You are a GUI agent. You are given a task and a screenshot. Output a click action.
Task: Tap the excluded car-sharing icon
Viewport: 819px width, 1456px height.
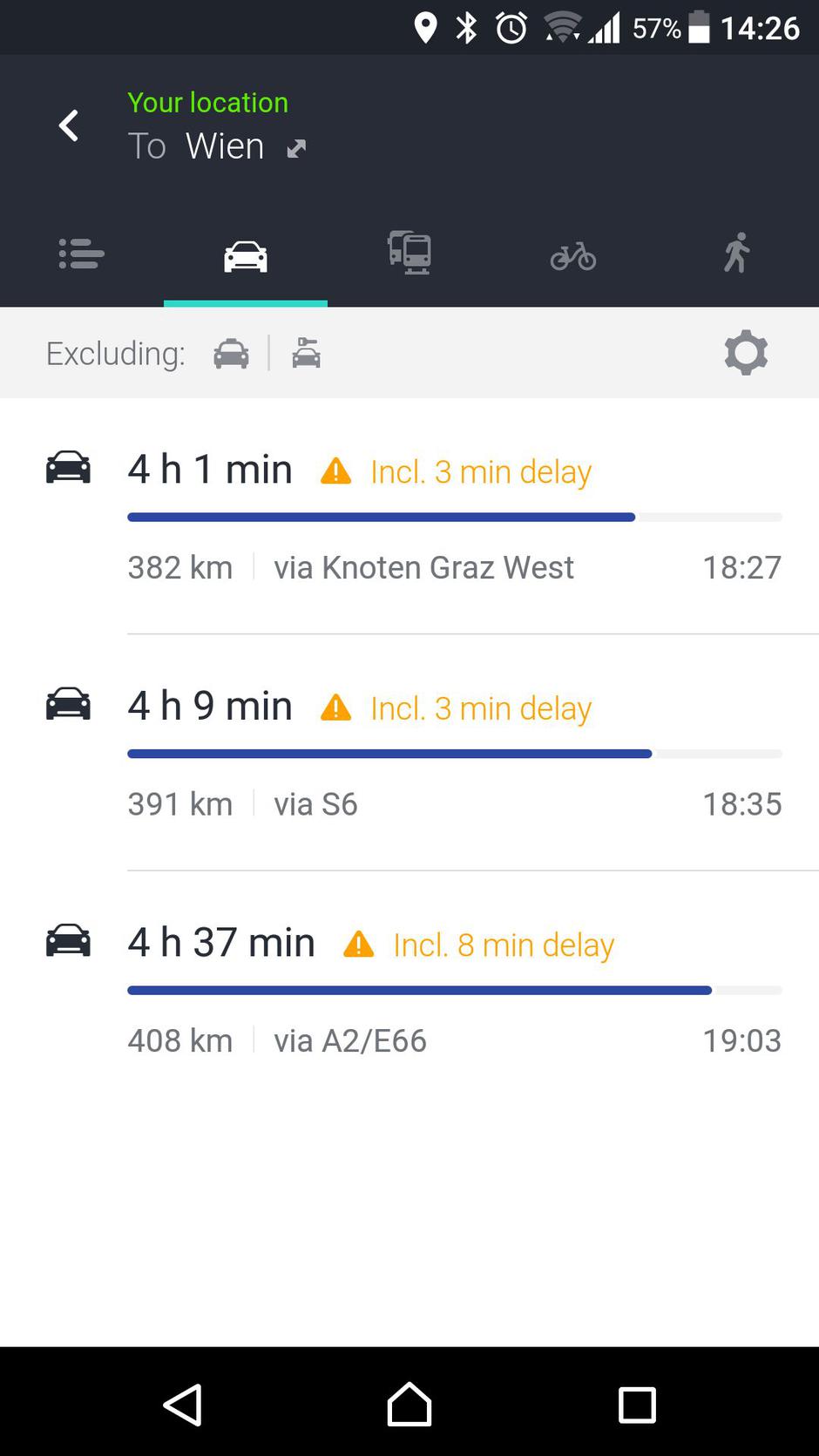pyautogui.click(x=306, y=354)
